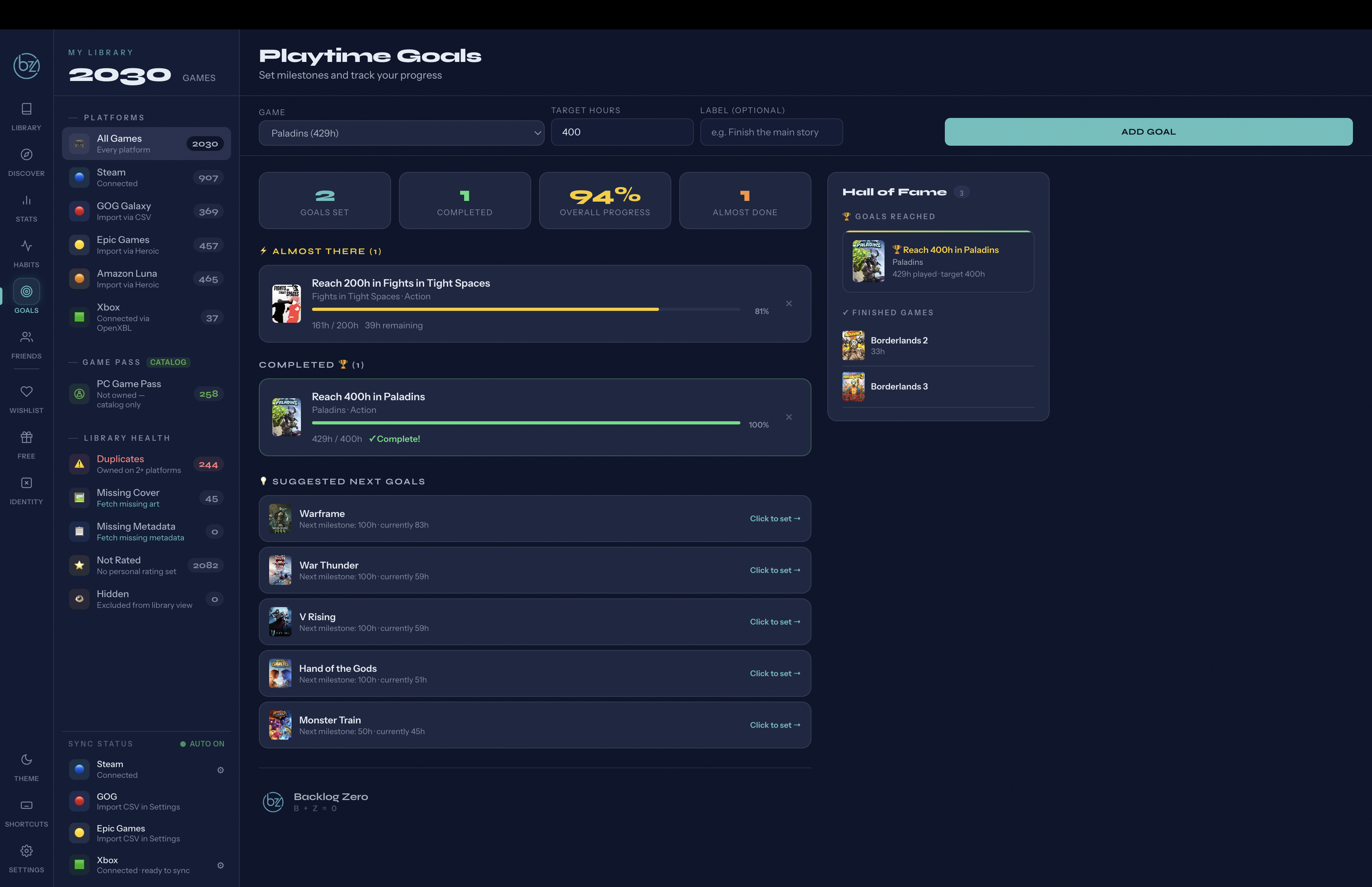This screenshot has width=1372, height=887.
Task: Set the V Rising suggested goal
Action: [x=775, y=621]
